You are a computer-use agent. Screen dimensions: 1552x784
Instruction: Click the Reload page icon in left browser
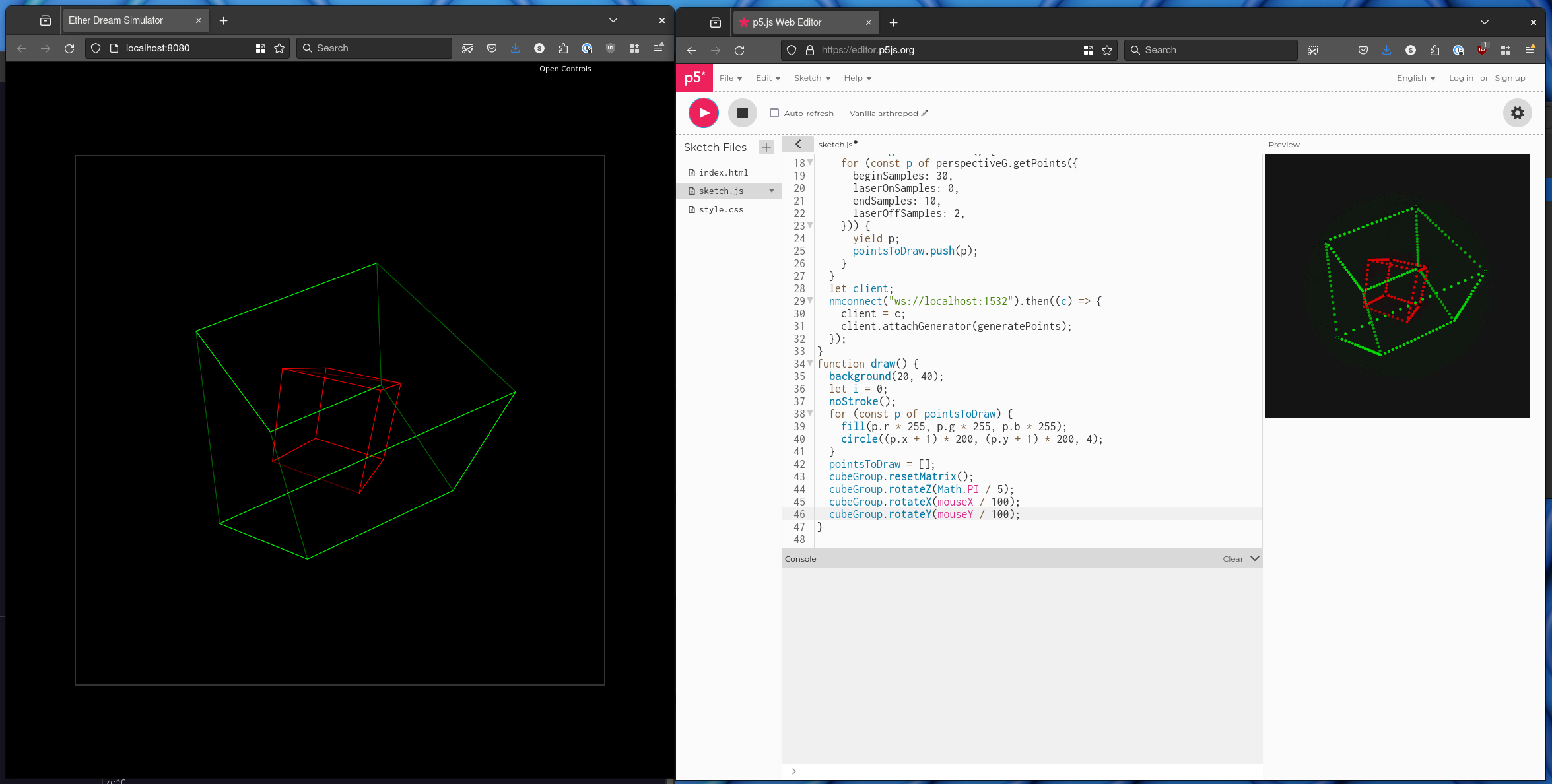pos(69,48)
